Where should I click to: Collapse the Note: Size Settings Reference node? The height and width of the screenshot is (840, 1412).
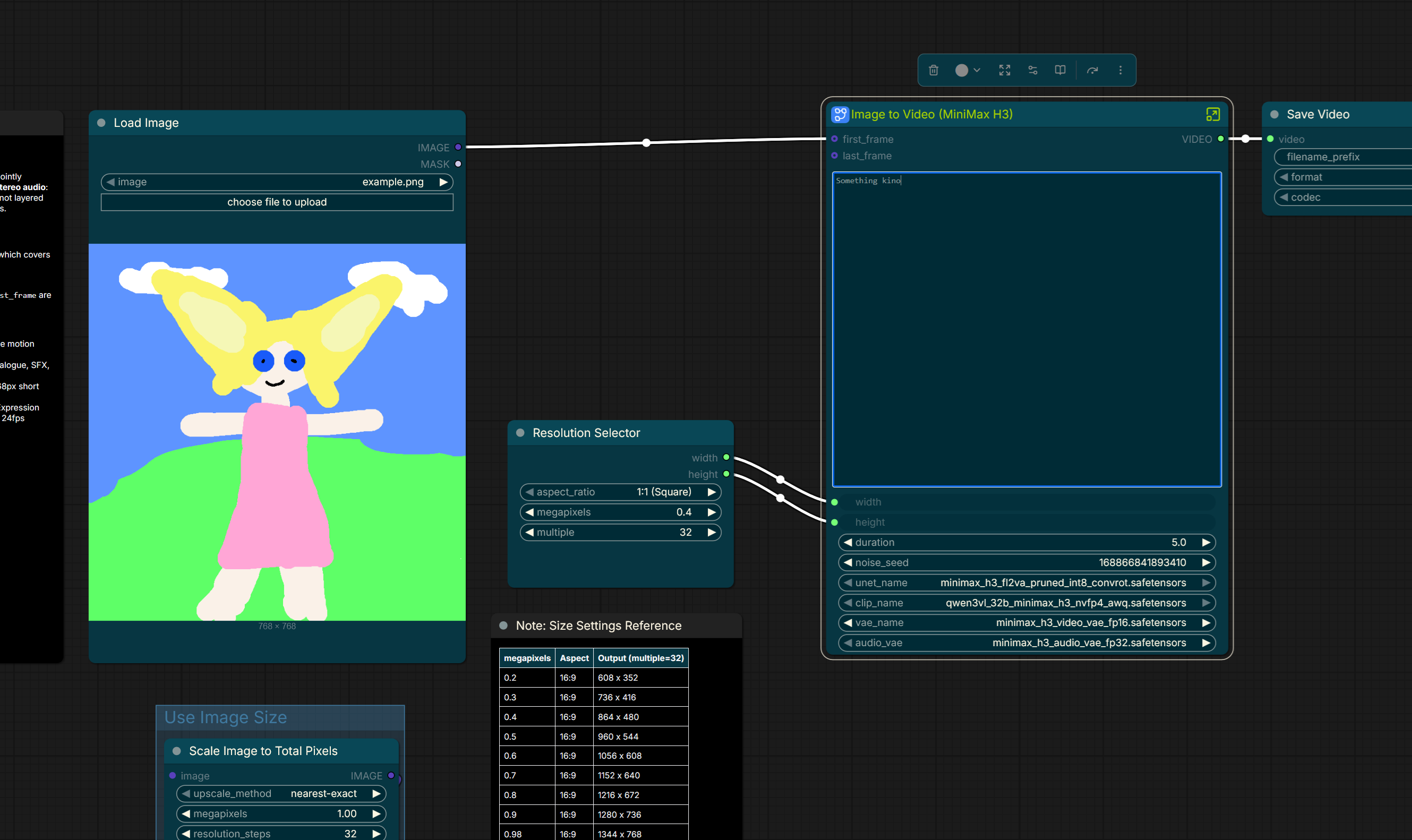[503, 625]
